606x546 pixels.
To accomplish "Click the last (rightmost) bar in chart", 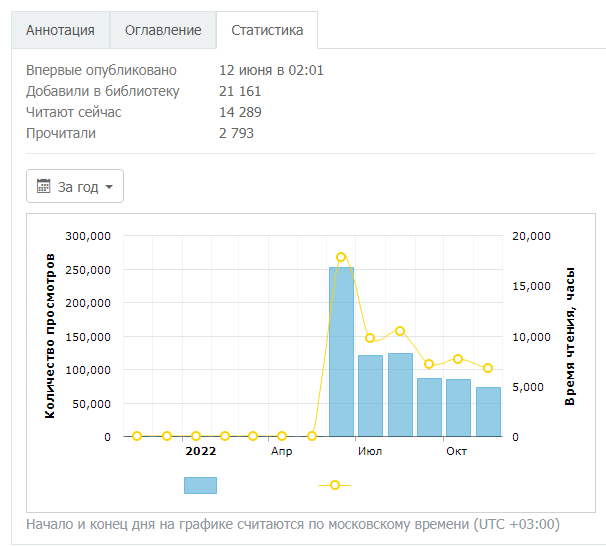I will pyautogui.click(x=488, y=411).
